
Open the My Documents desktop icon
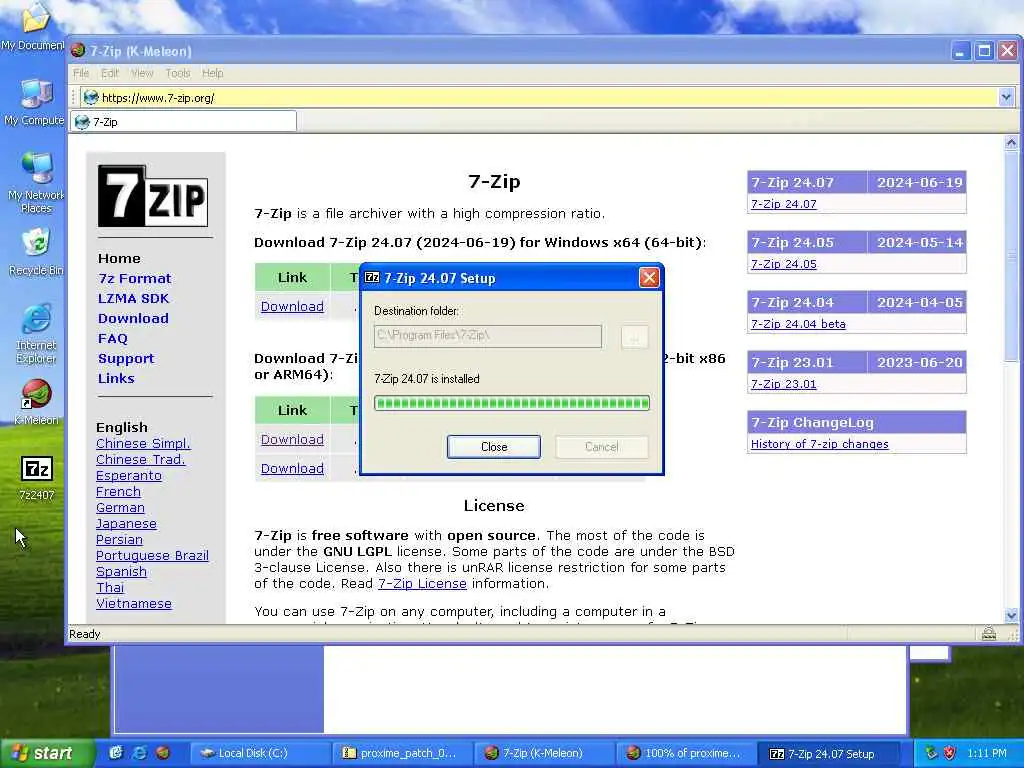34,26
